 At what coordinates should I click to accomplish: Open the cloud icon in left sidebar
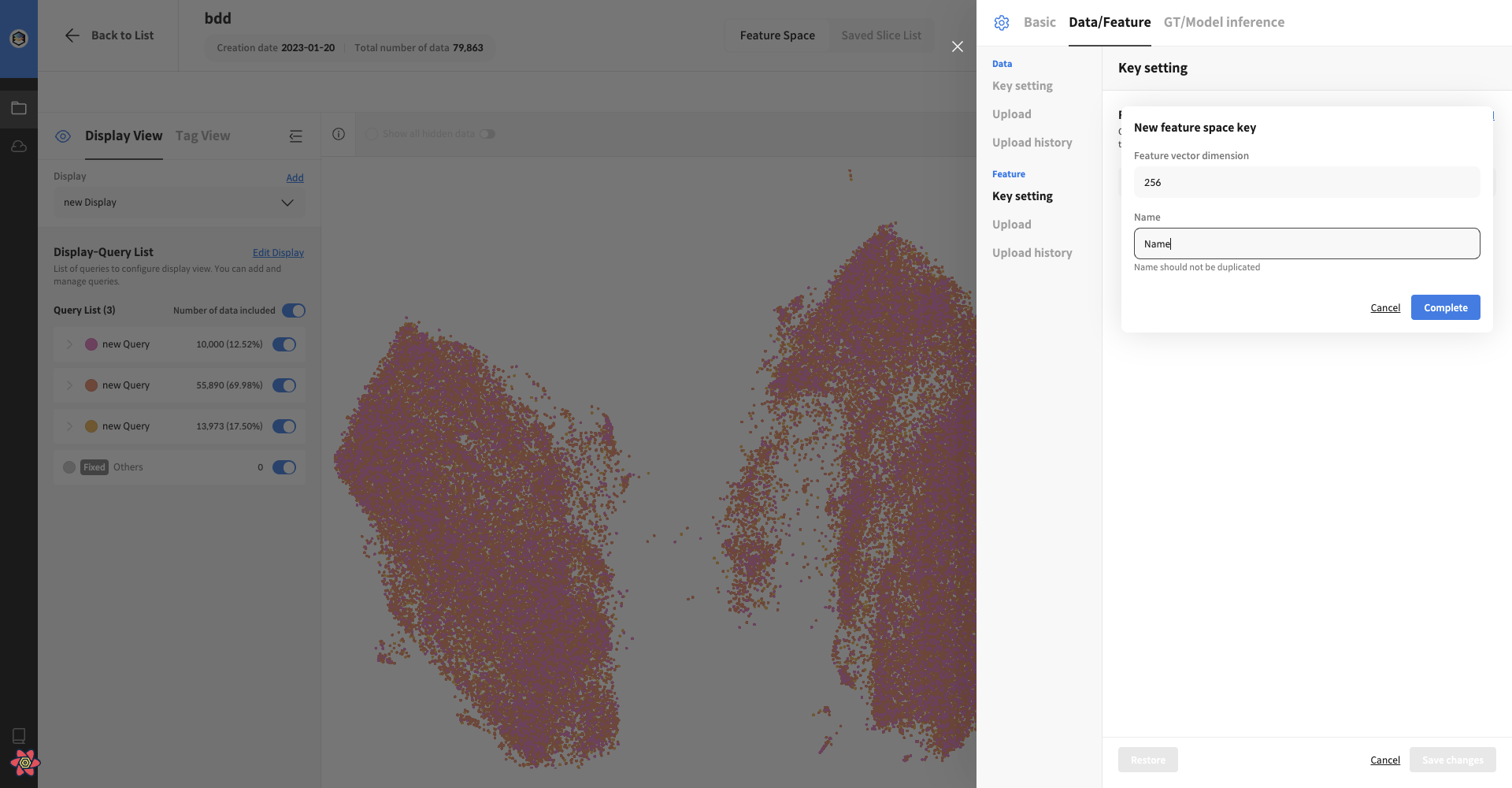click(x=19, y=147)
